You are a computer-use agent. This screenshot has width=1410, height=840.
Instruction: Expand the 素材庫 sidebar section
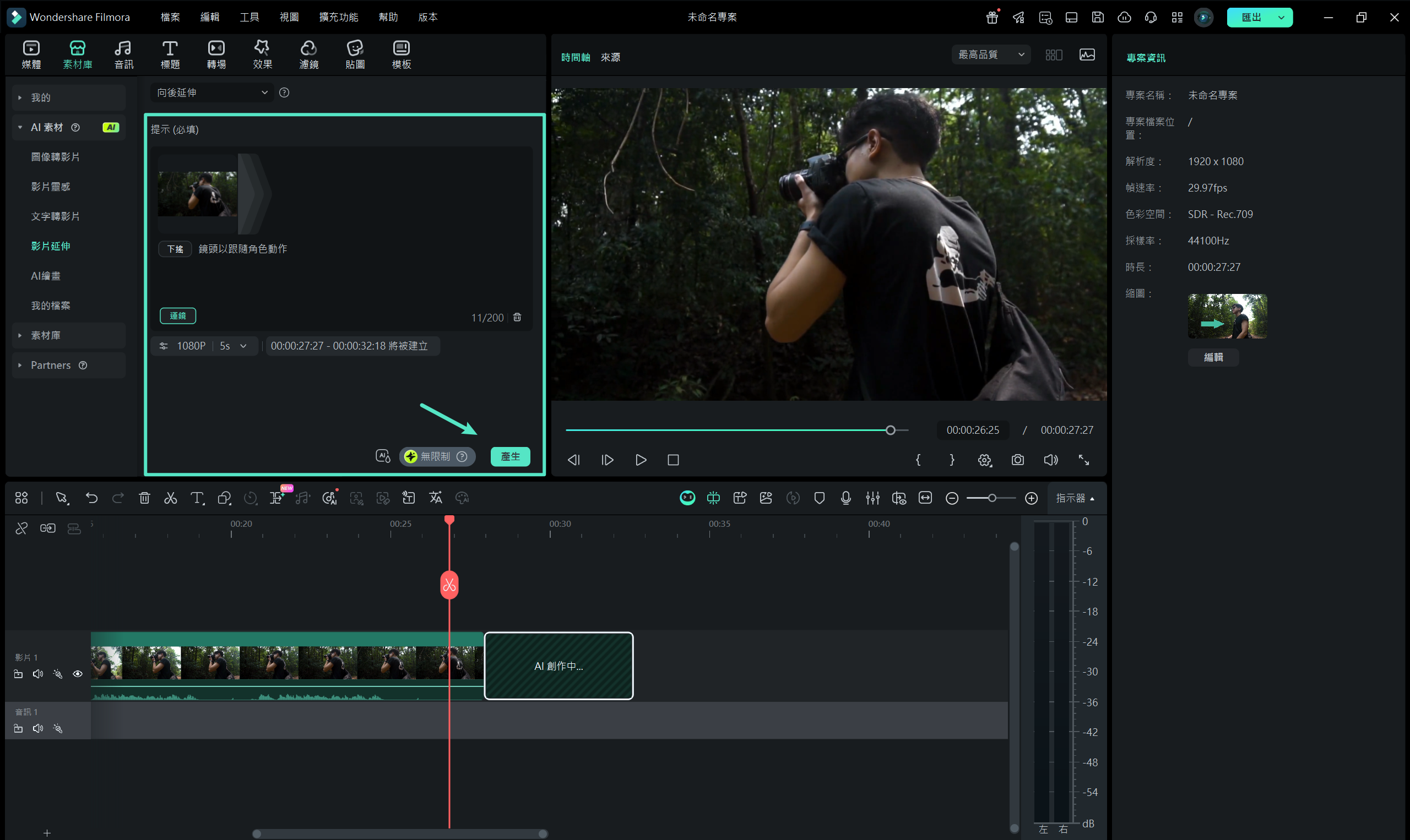tap(45, 336)
